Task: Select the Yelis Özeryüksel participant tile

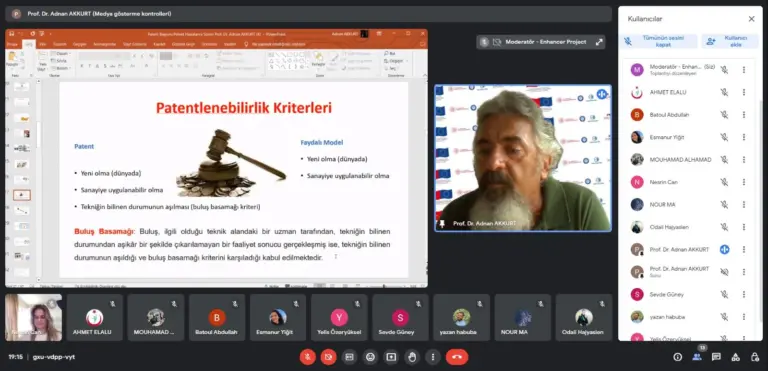Action: [339, 318]
